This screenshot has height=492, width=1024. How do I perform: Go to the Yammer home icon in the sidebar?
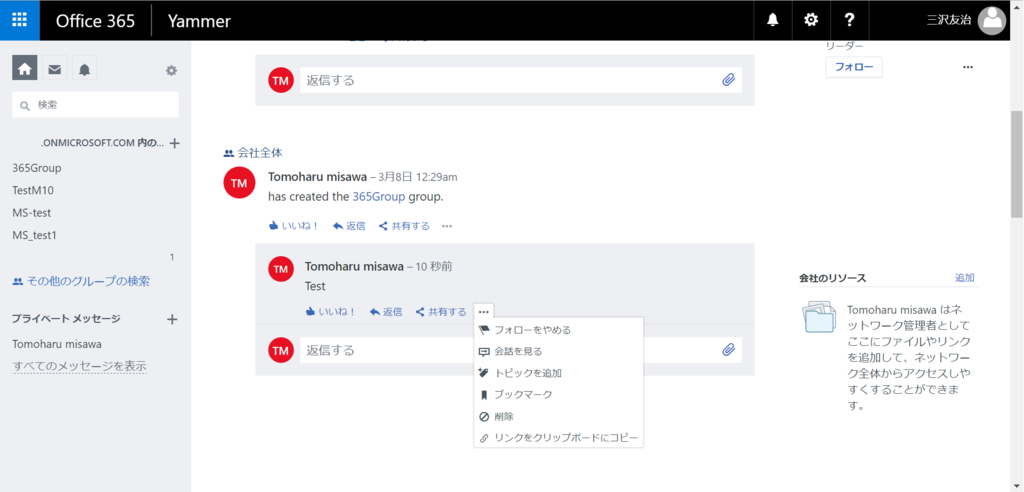click(24, 69)
